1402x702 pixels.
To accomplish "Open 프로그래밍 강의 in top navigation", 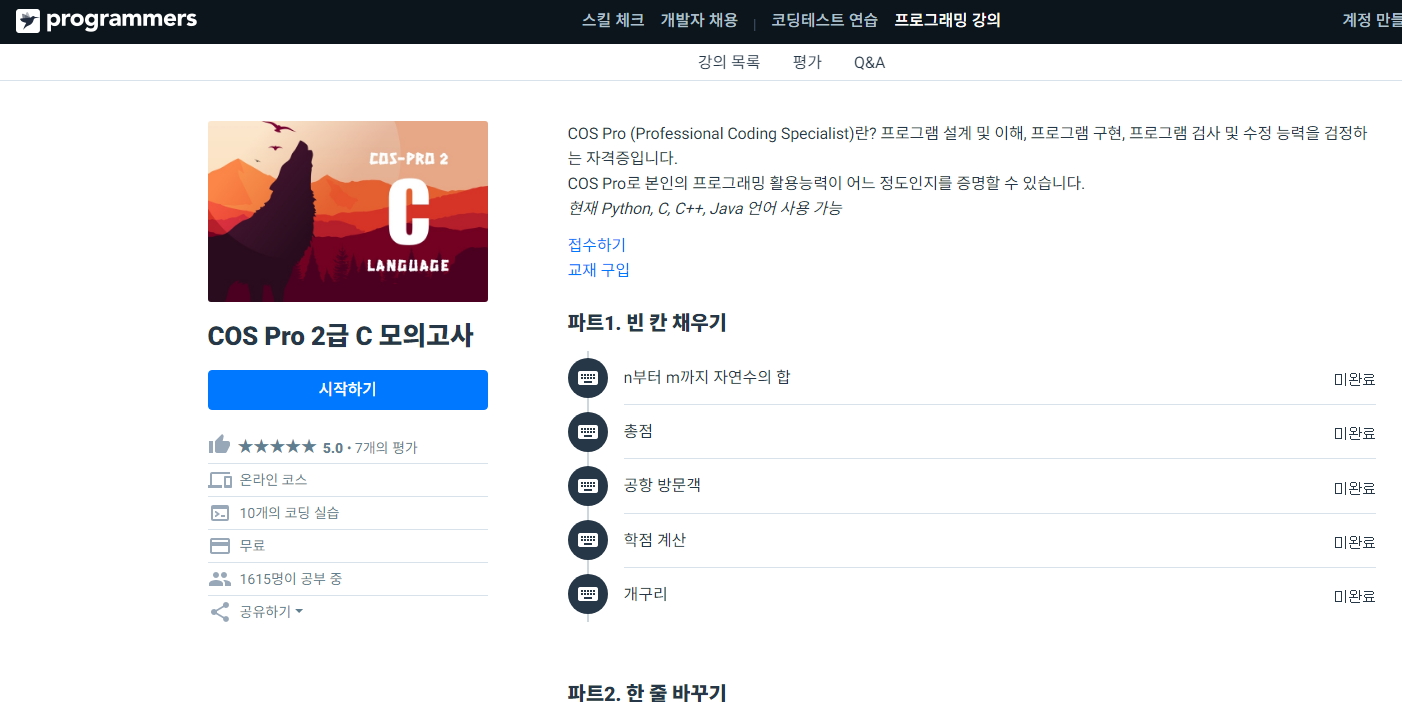I will point(947,20).
